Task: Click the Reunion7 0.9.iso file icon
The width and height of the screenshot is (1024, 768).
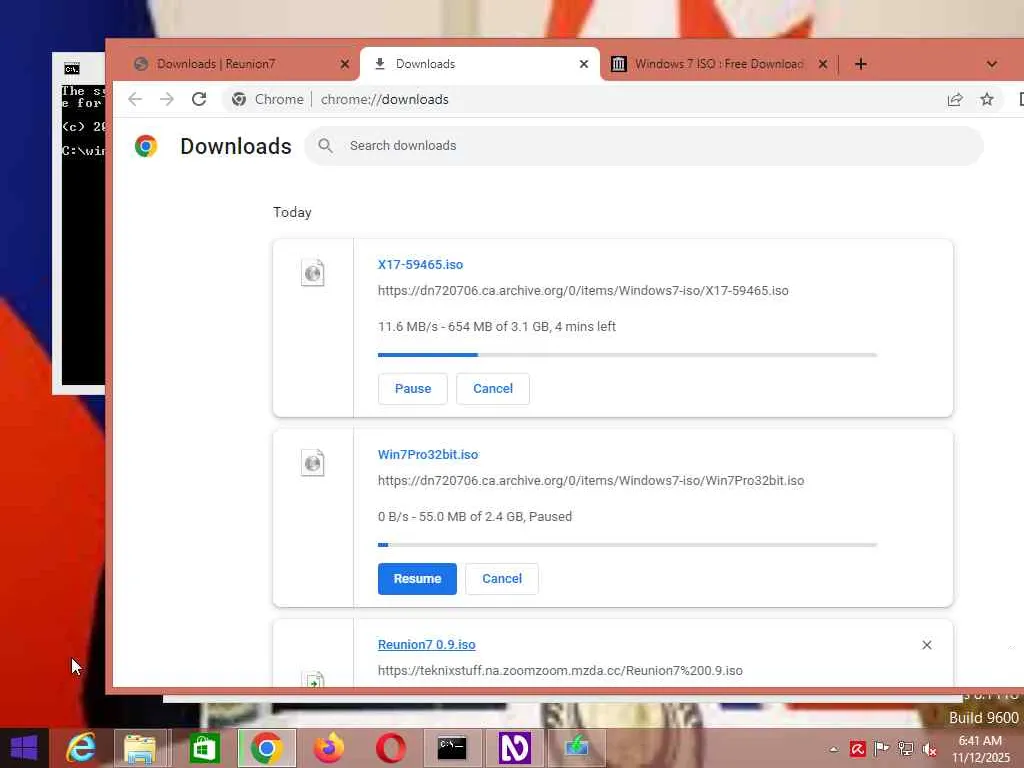Action: [313, 680]
